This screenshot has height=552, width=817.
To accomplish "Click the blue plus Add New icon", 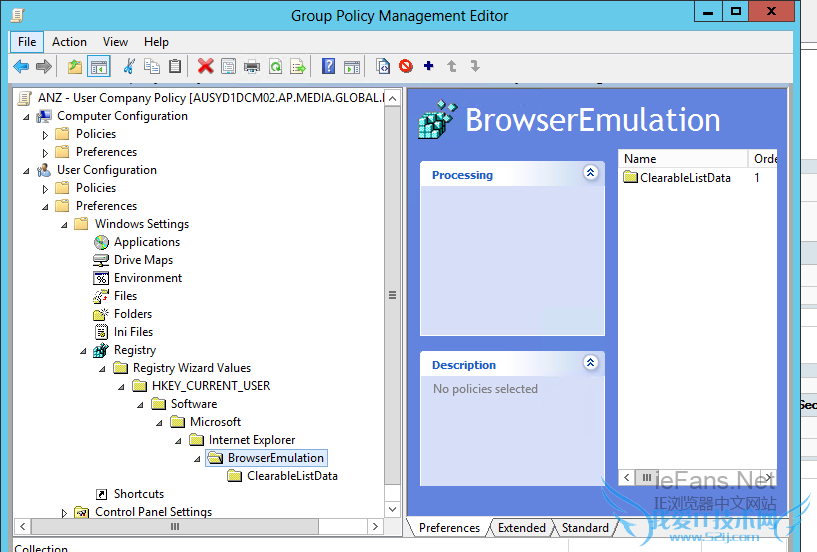I will (x=429, y=66).
